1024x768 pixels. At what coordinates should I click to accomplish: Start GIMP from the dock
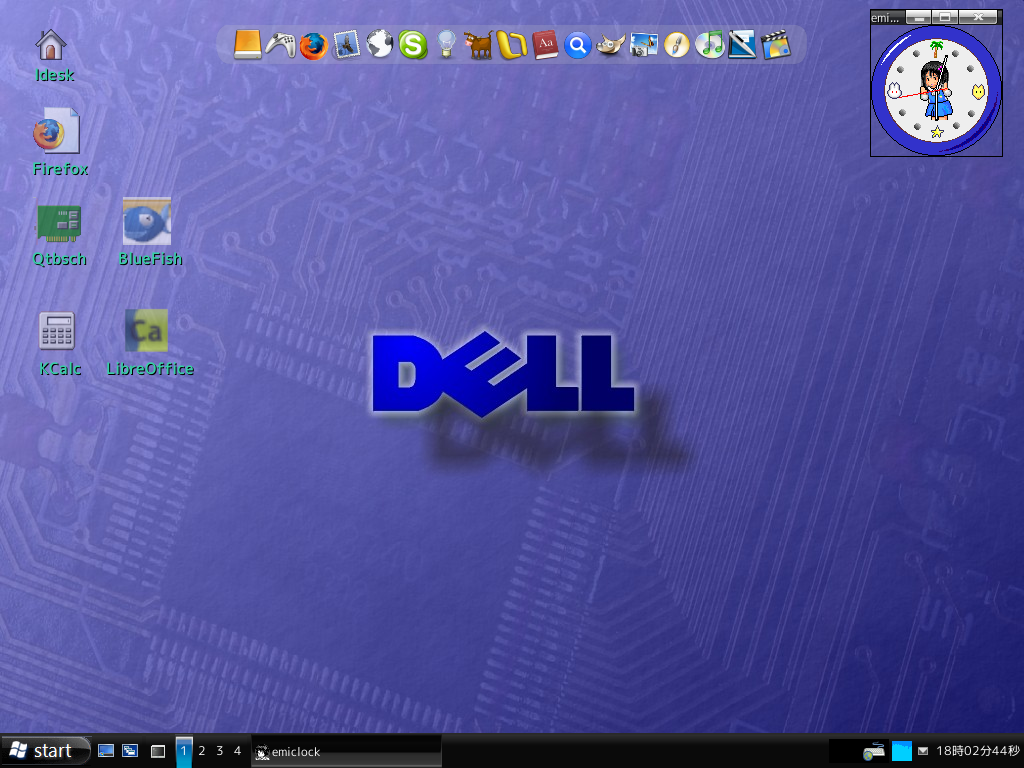click(x=611, y=45)
